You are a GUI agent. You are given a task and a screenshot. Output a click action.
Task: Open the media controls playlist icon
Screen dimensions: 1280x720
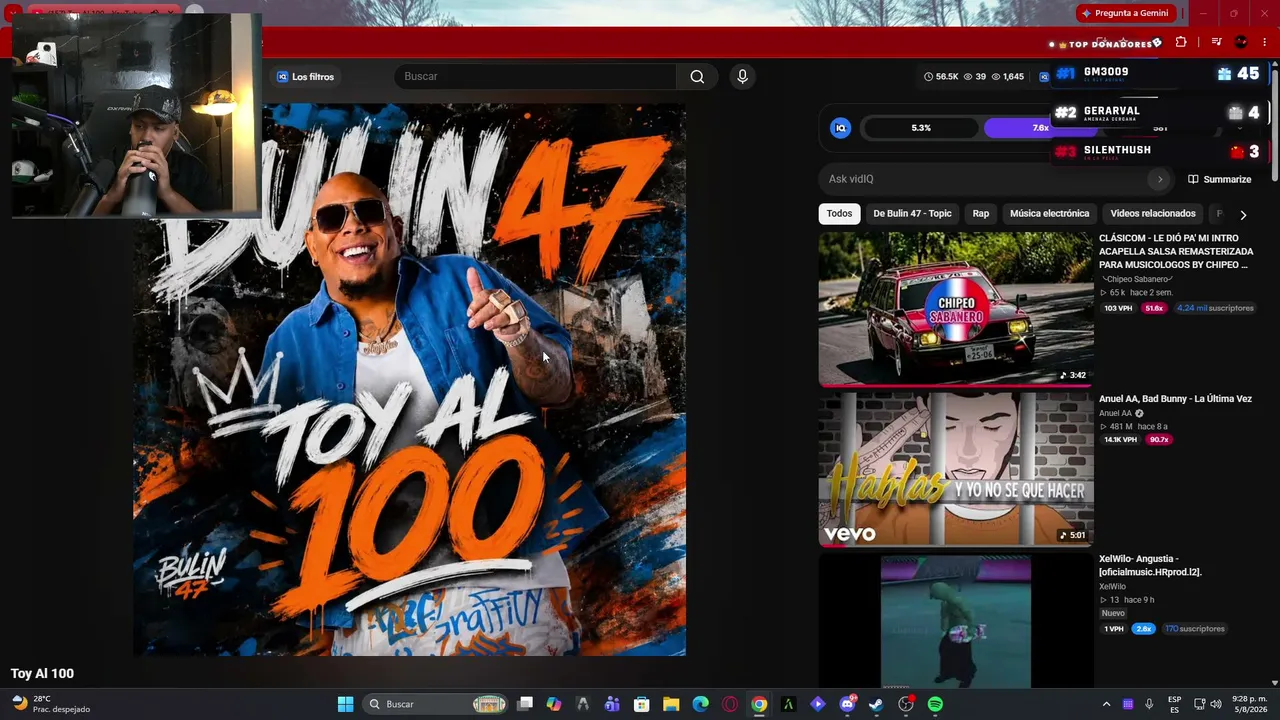pyautogui.click(x=1216, y=42)
